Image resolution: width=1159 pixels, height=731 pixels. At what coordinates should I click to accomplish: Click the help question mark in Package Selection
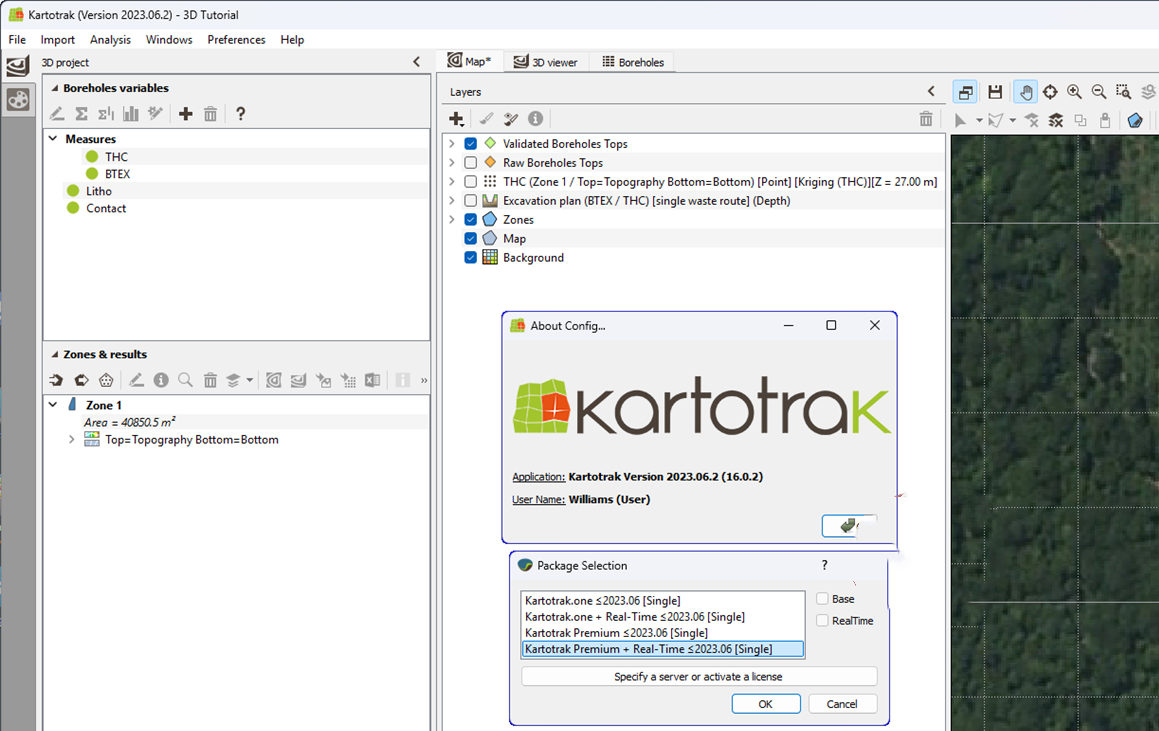click(824, 565)
